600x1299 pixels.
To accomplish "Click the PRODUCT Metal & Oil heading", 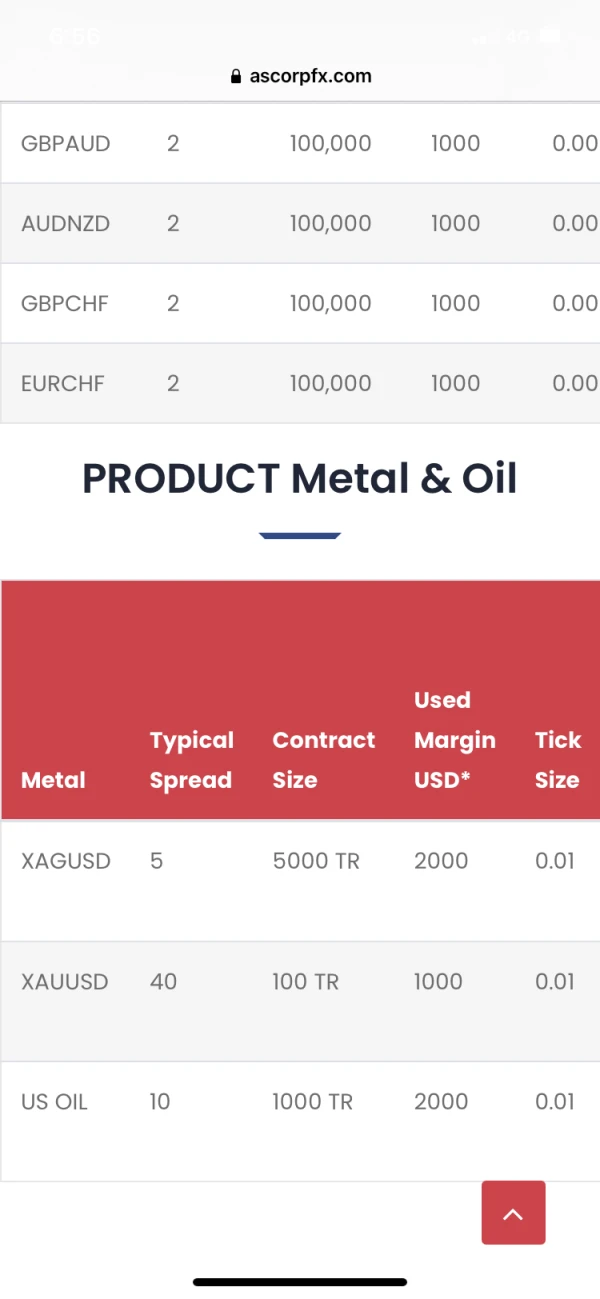I will pos(300,479).
